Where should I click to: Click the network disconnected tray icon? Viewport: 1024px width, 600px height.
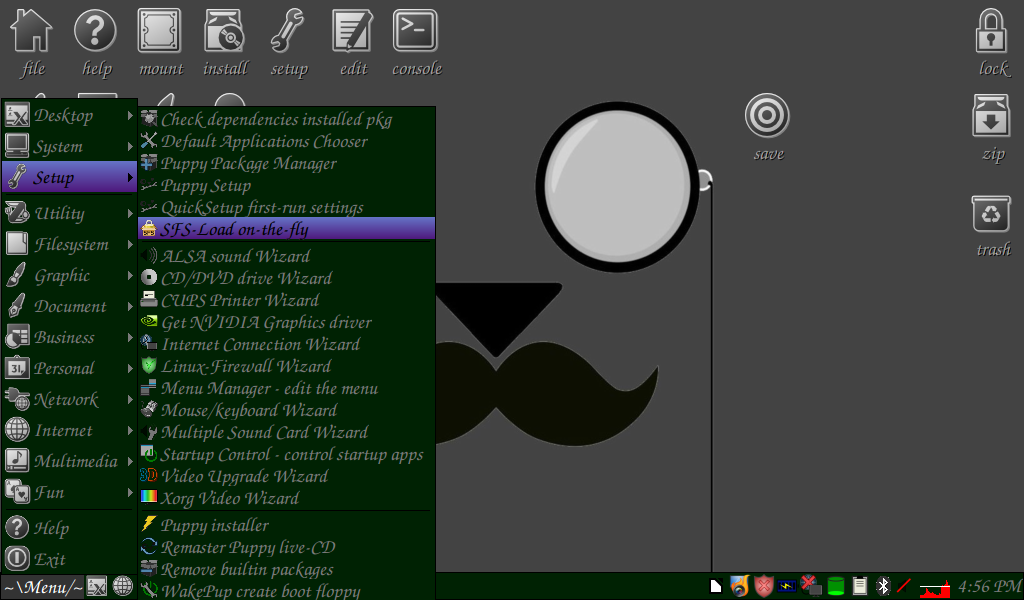810,585
